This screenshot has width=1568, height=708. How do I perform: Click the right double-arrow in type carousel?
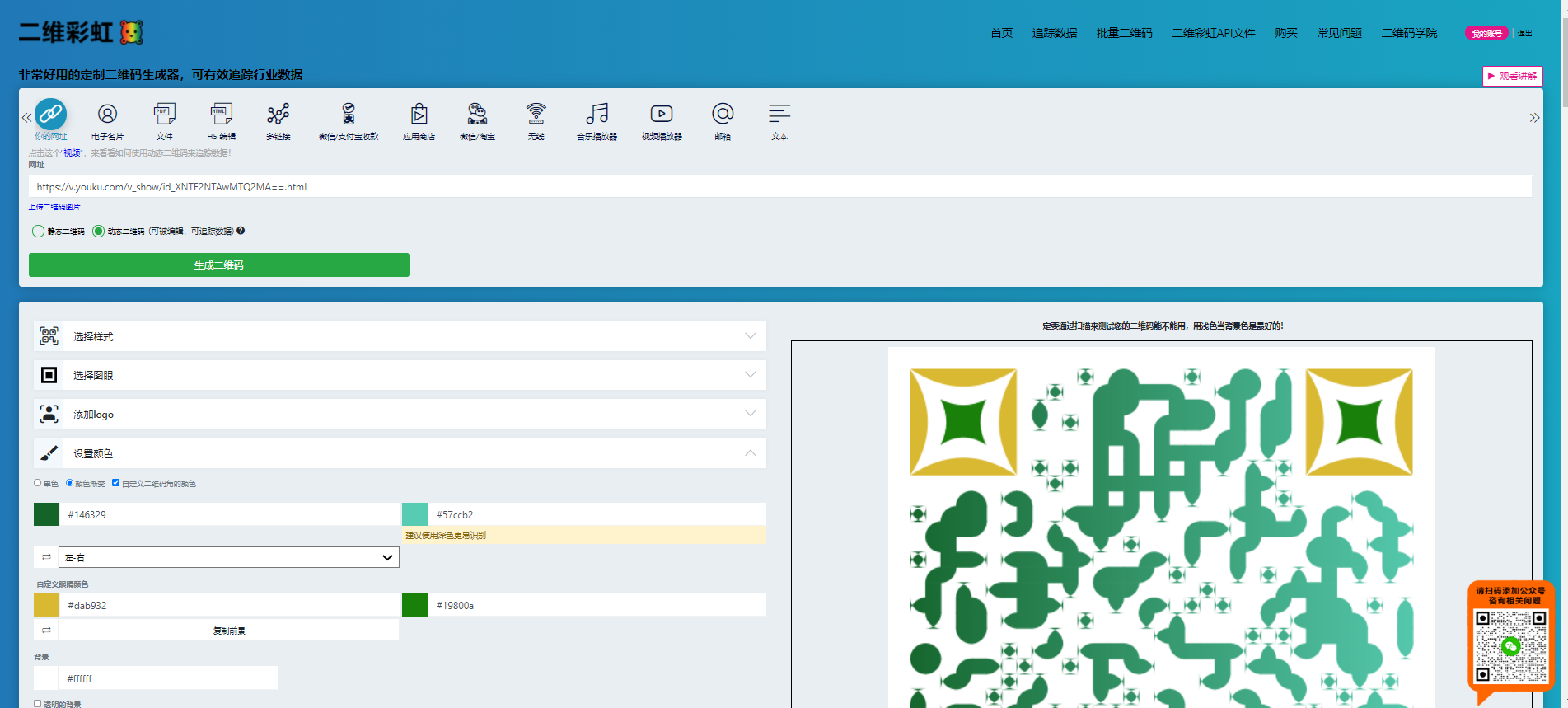pyautogui.click(x=1534, y=118)
